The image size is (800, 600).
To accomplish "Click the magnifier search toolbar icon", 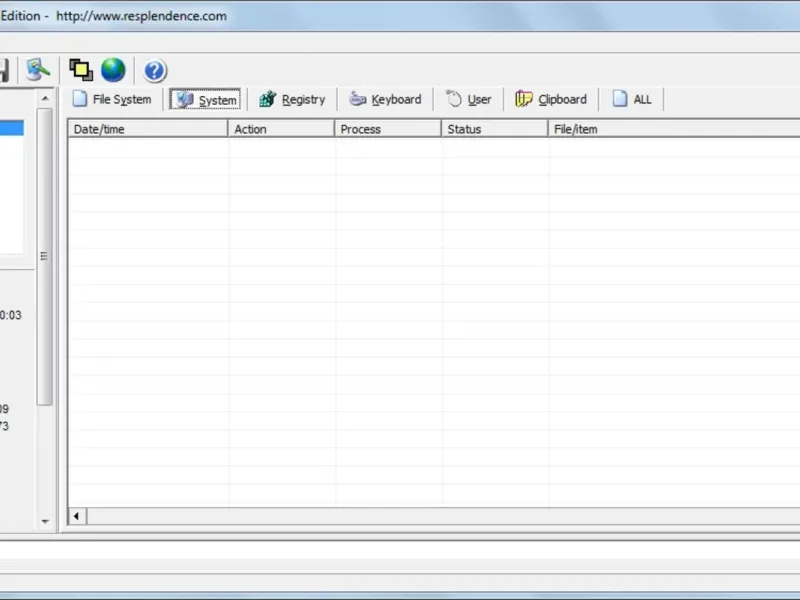I will 38,70.
